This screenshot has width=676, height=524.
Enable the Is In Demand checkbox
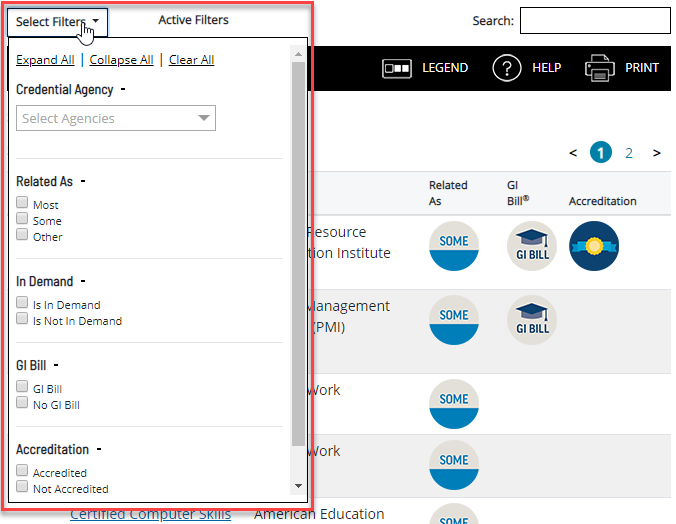(x=22, y=304)
